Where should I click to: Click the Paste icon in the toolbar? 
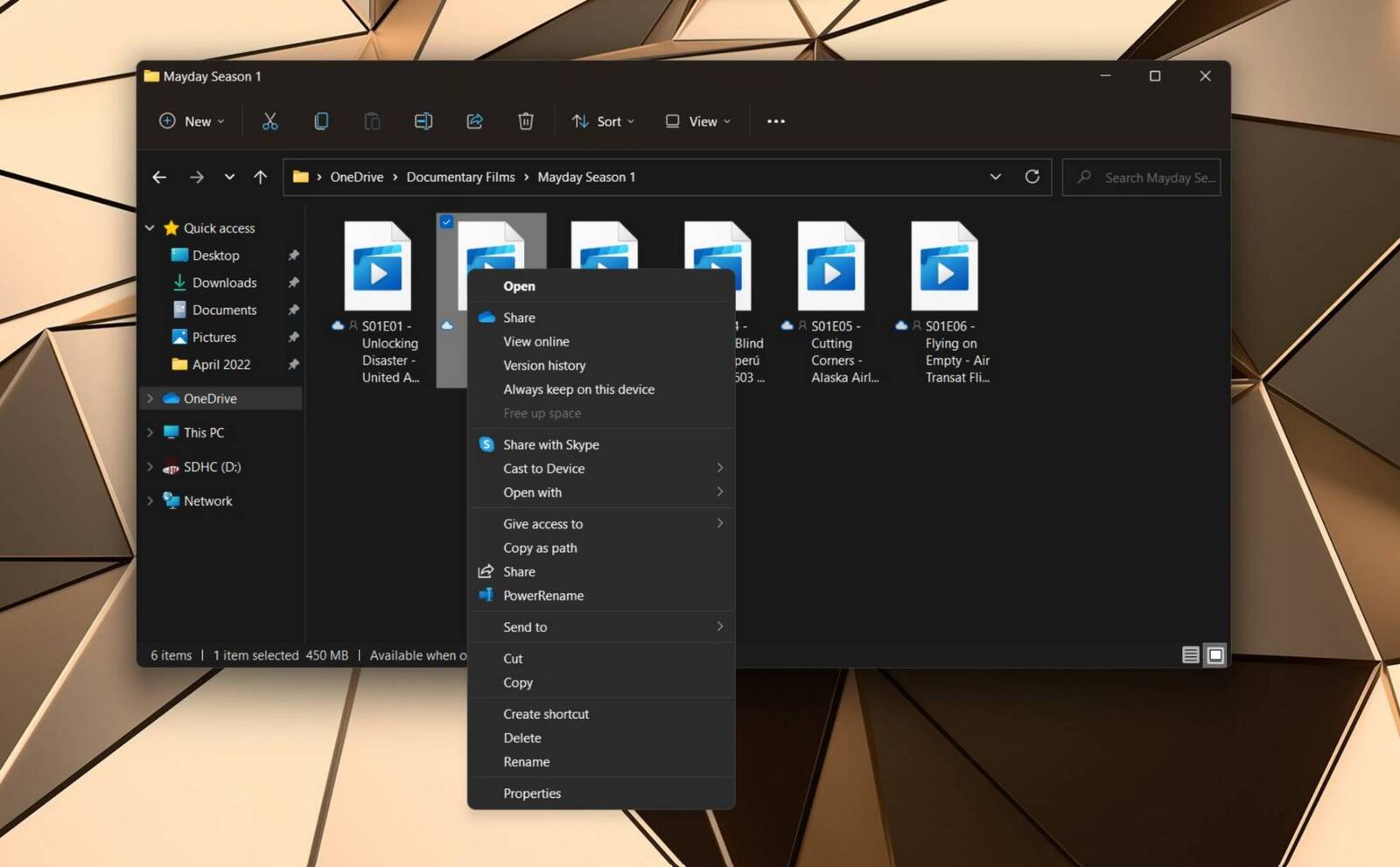pyautogui.click(x=372, y=121)
